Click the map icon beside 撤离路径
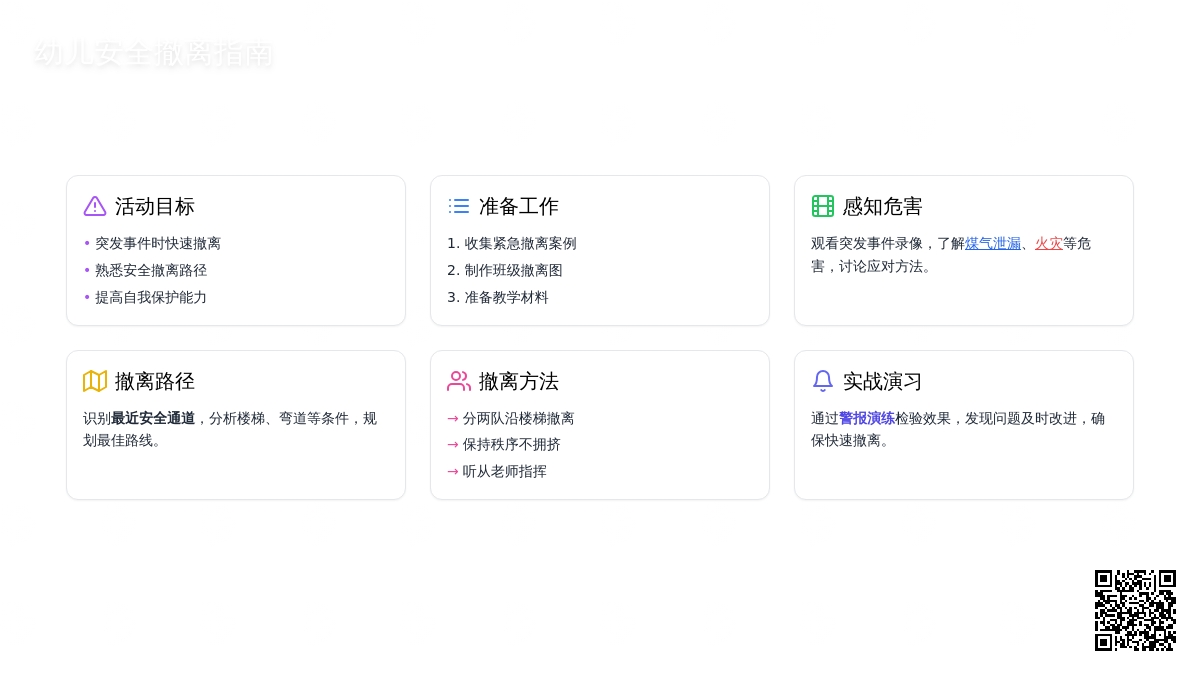Image resolution: width=1200 pixels, height=675 pixels. 95,381
